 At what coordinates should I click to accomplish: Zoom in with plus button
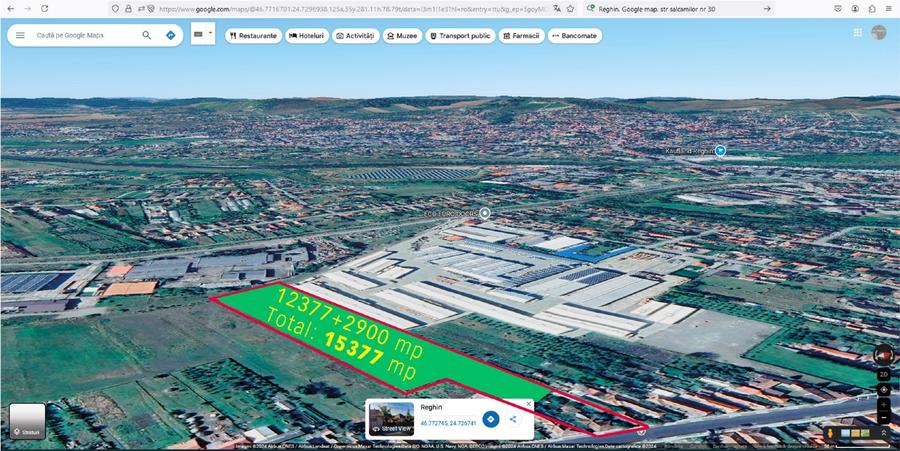click(884, 405)
